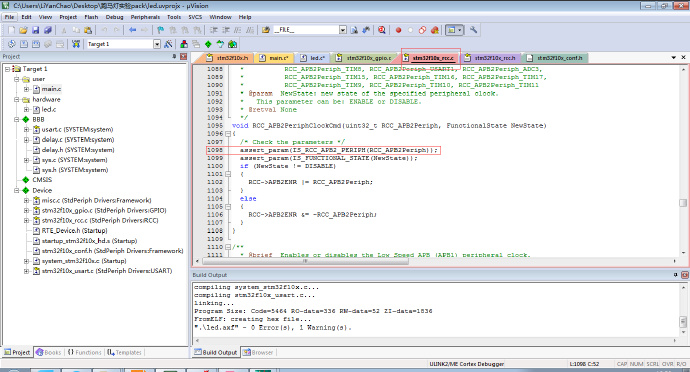The image size is (690, 372).
Task: Click Select Software Packs icon
Action: 220,44
